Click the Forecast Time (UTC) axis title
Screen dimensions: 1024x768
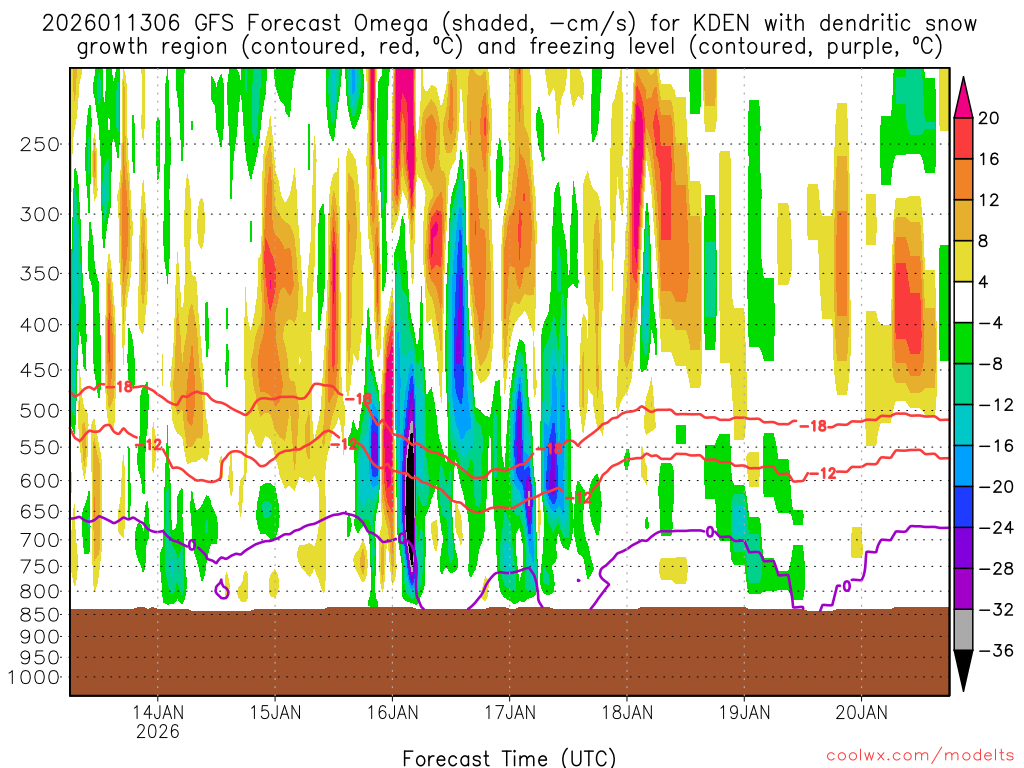point(509,758)
